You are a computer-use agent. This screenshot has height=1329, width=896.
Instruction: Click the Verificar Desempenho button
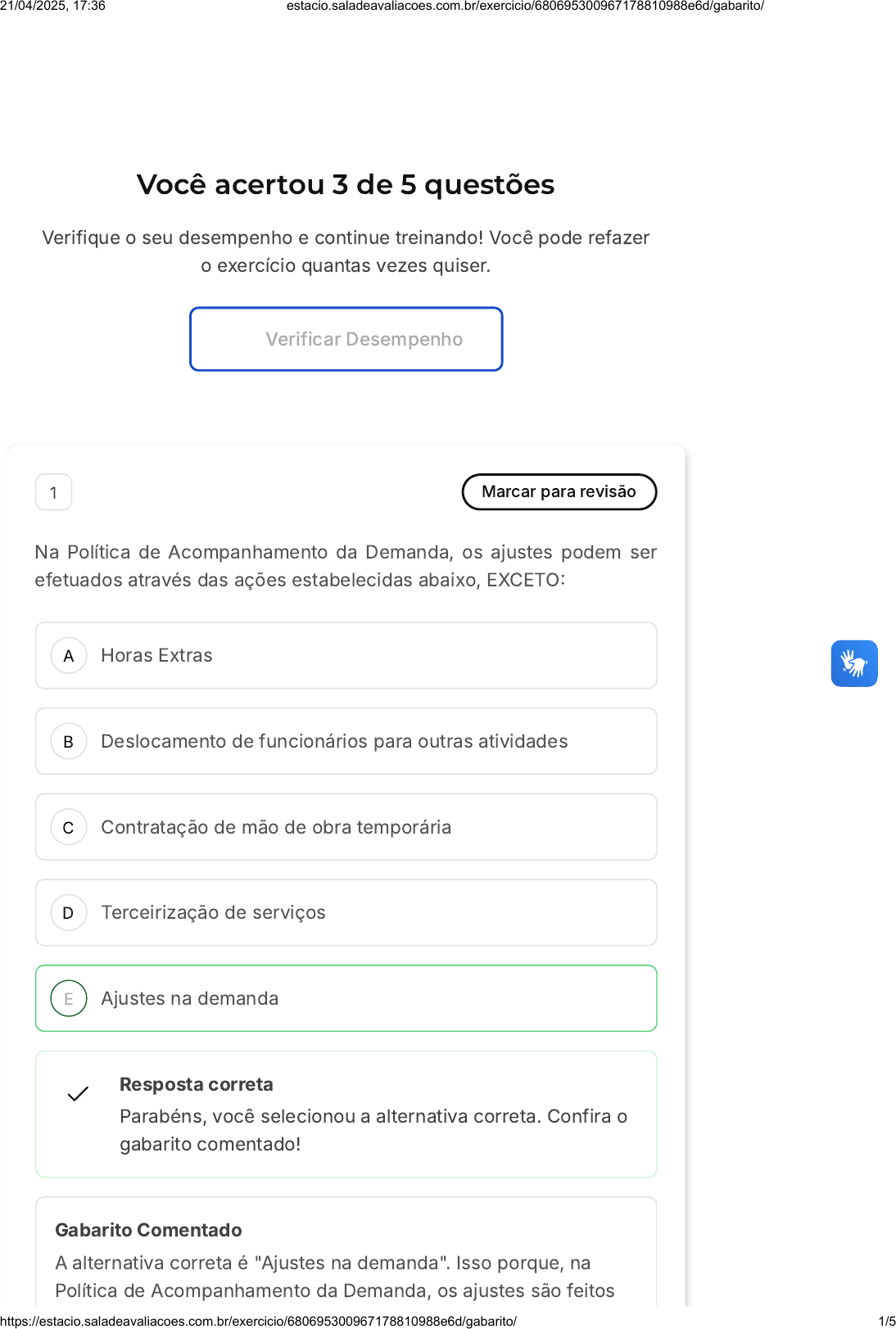(346, 339)
